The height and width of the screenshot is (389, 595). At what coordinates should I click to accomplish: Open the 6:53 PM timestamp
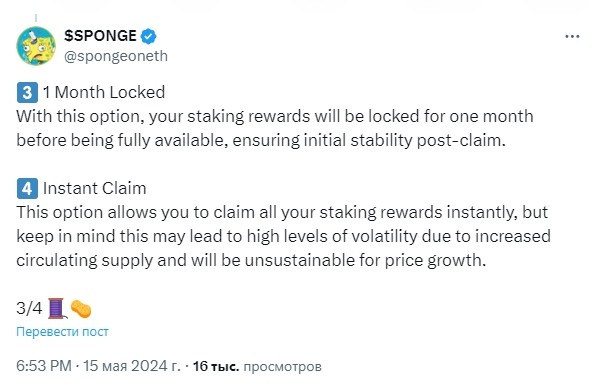44,366
